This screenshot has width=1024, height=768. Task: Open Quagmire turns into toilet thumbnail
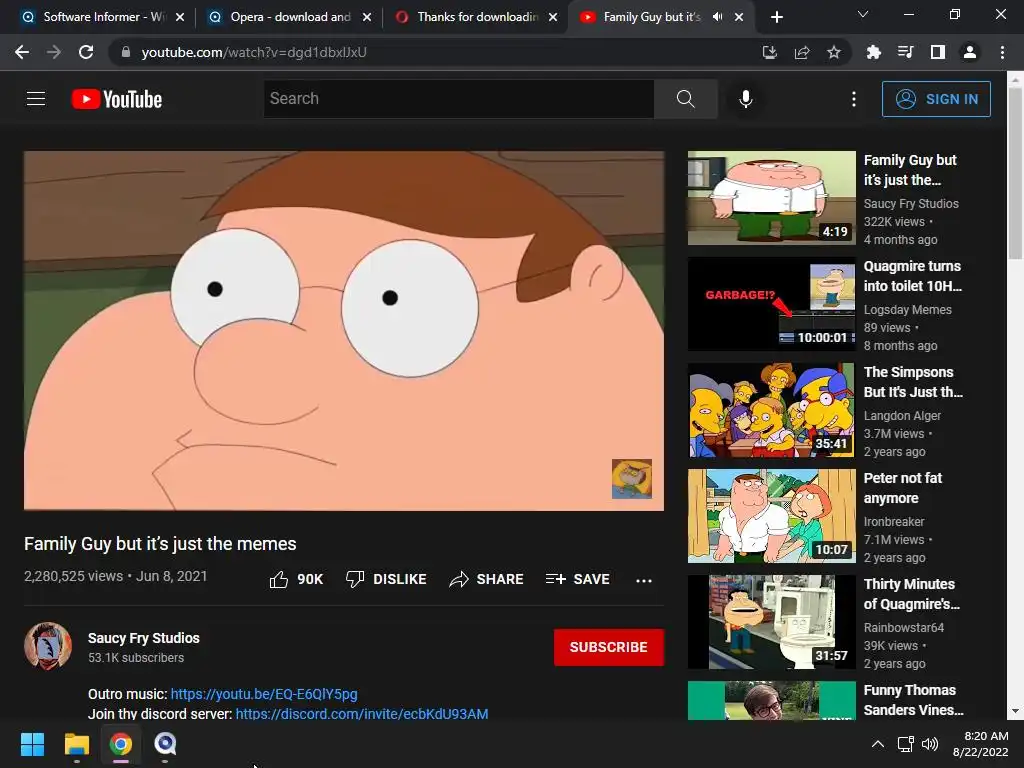tap(771, 304)
